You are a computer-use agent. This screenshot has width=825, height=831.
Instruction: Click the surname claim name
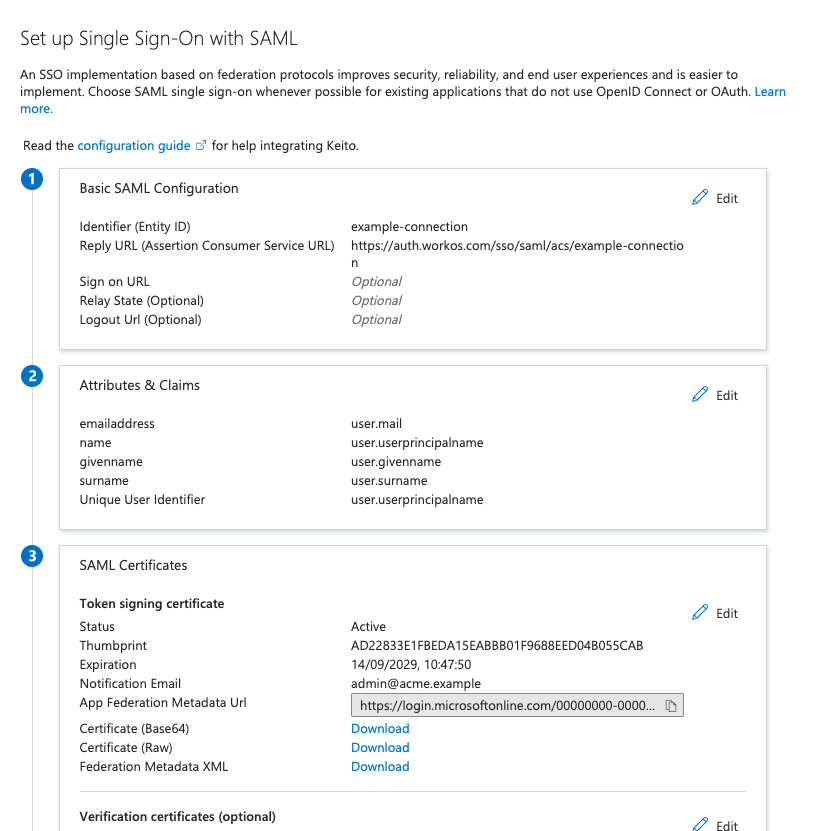[x=104, y=481]
